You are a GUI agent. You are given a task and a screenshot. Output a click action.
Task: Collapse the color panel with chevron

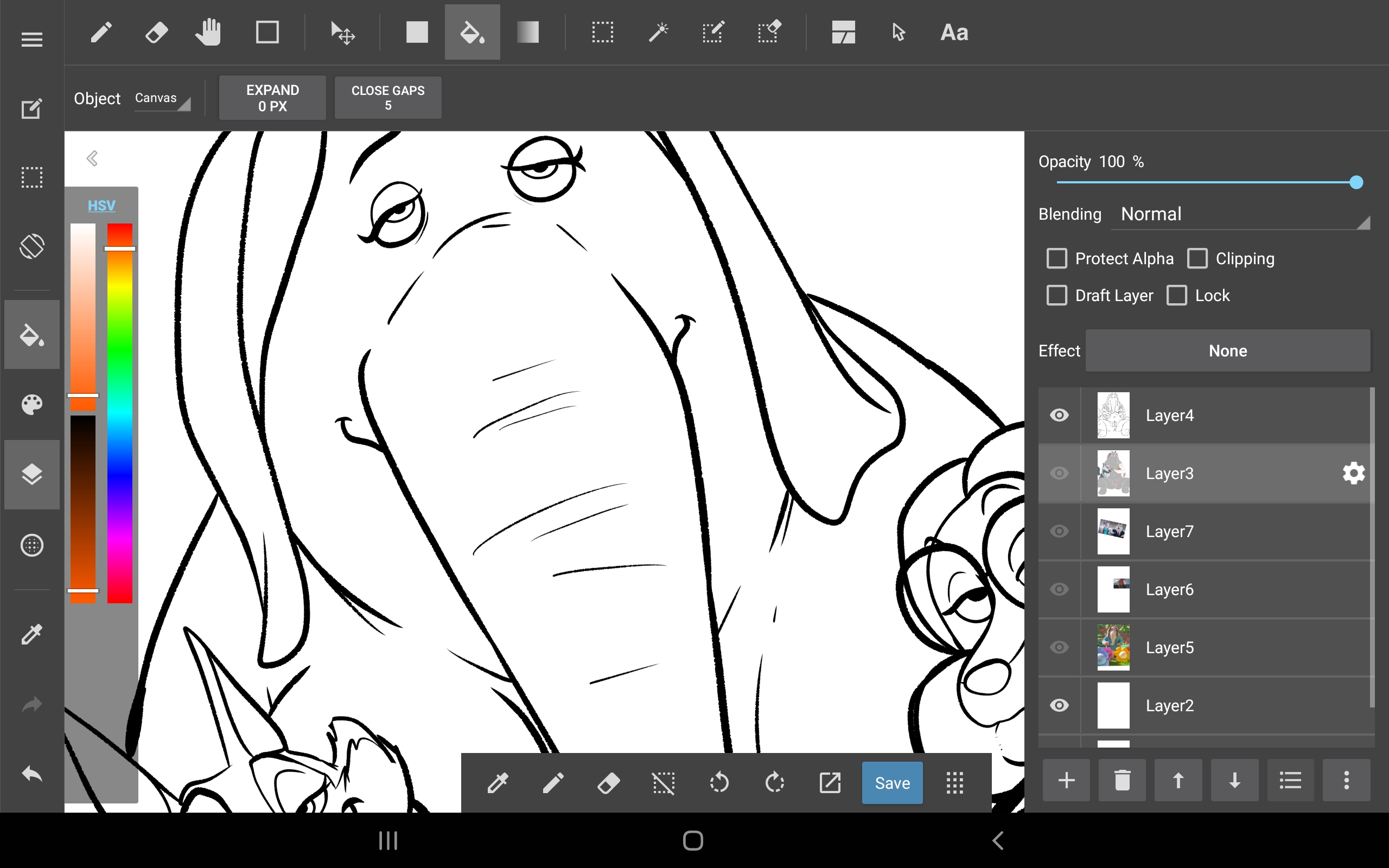92,158
